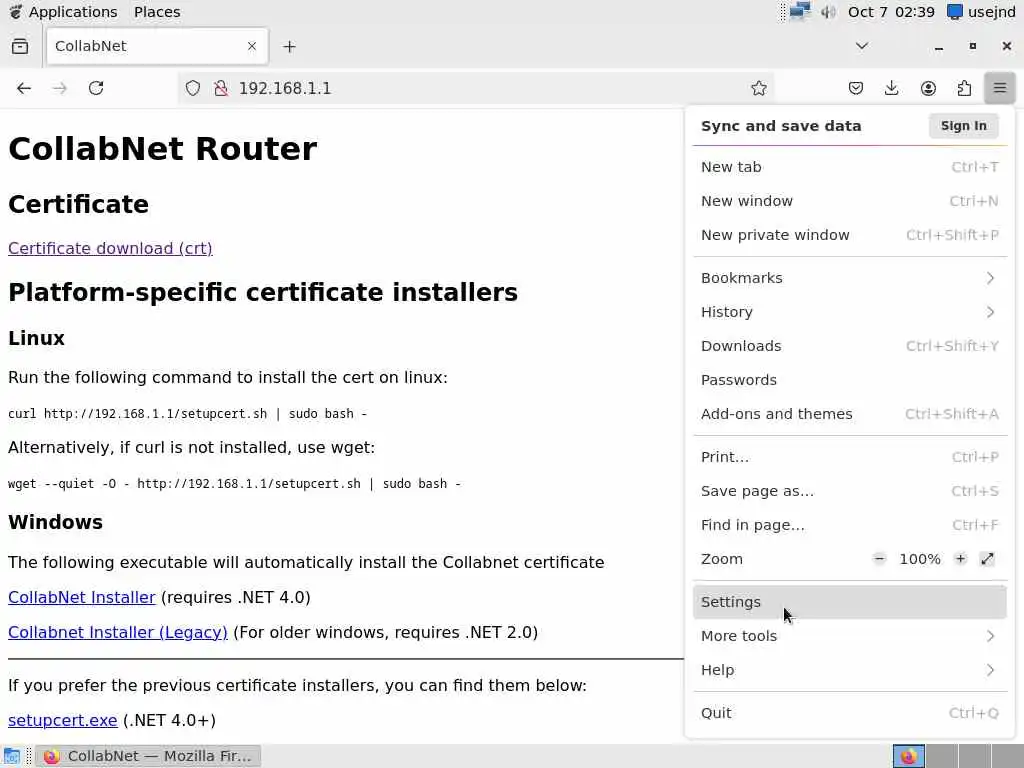Open a new tab with plus button
The image size is (1024, 768).
point(289,46)
